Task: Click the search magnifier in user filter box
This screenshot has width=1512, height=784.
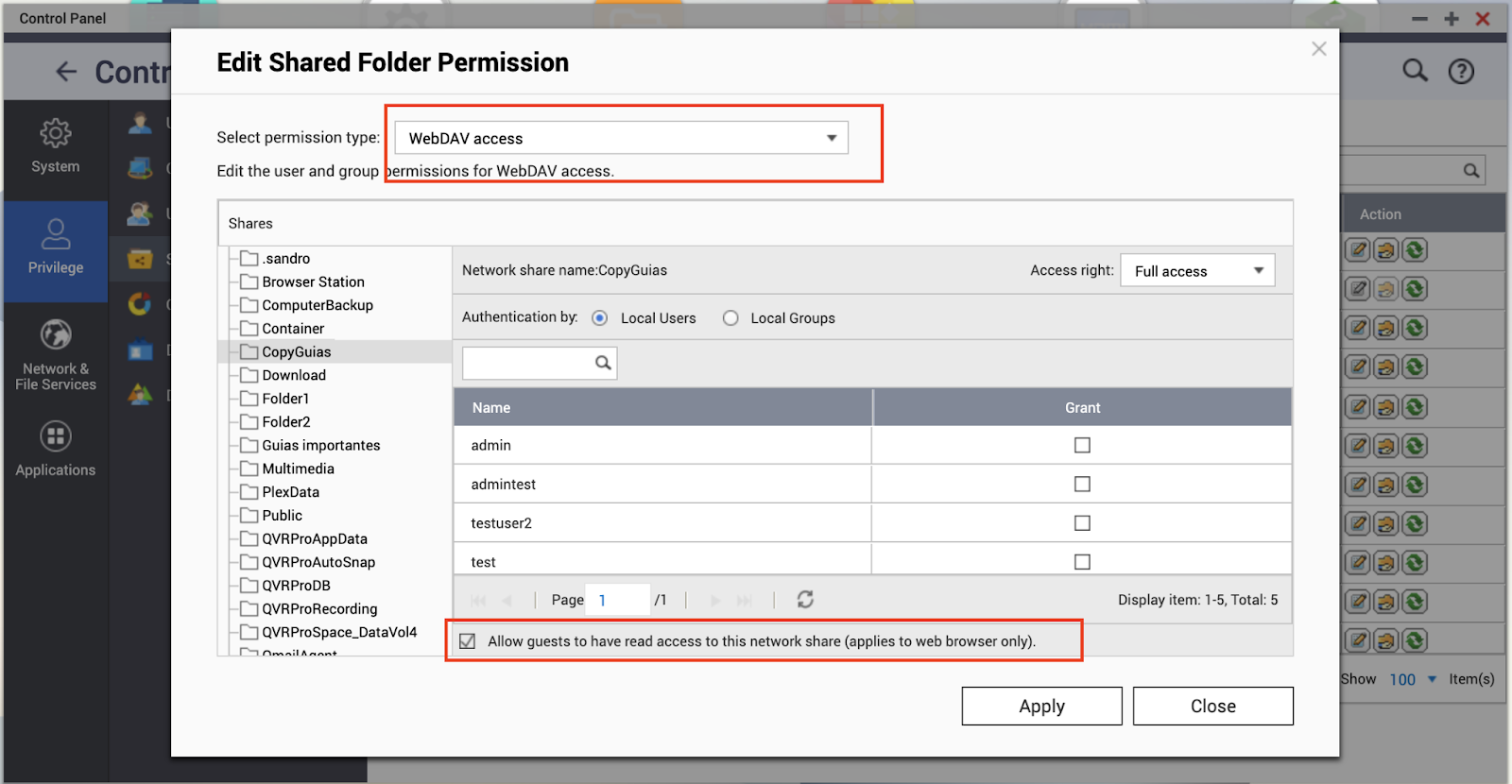Action: [603, 363]
